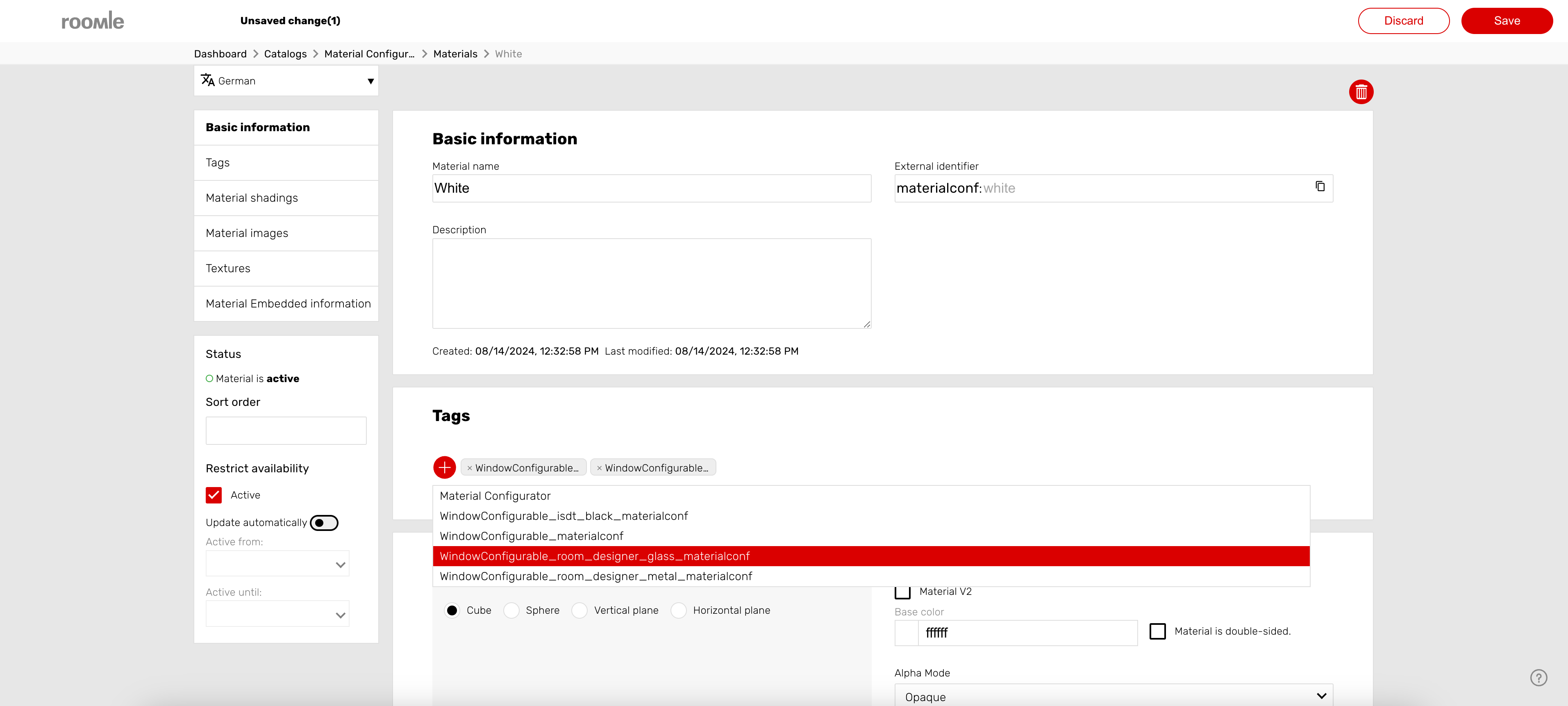Click the red plus add tag button
This screenshot has width=1568, height=706.
click(444, 467)
